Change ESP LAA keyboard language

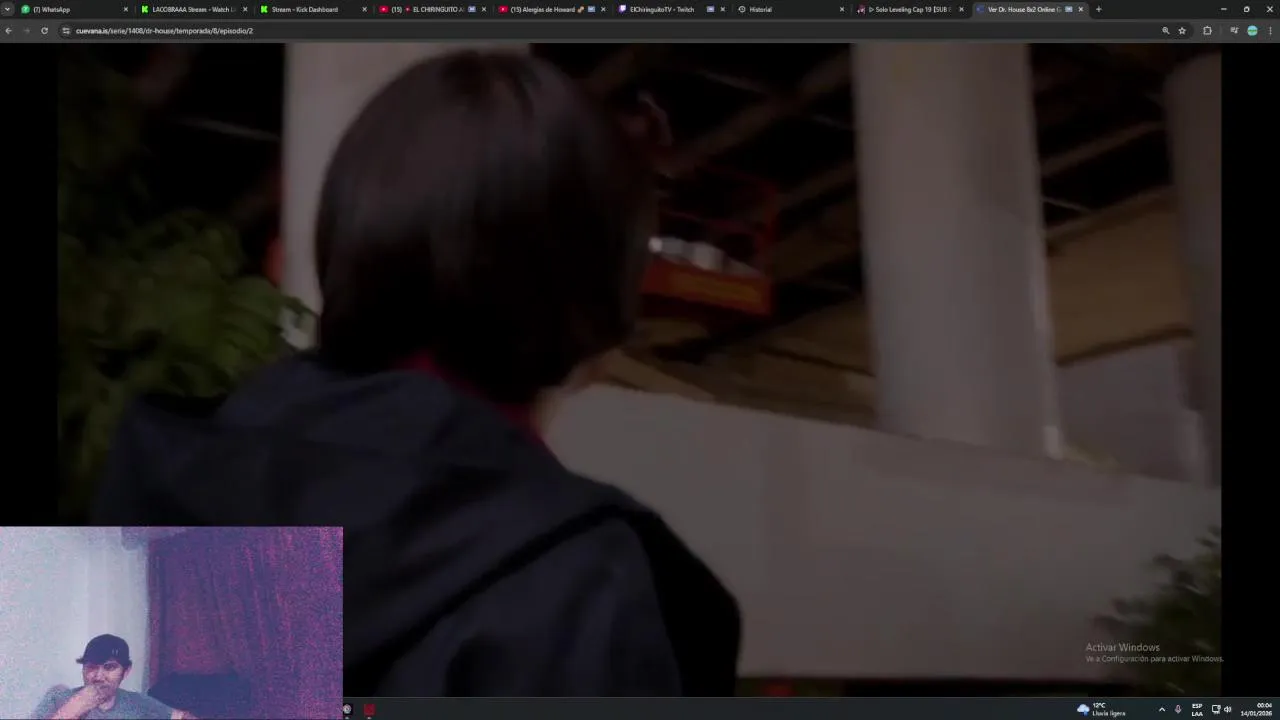1197,709
